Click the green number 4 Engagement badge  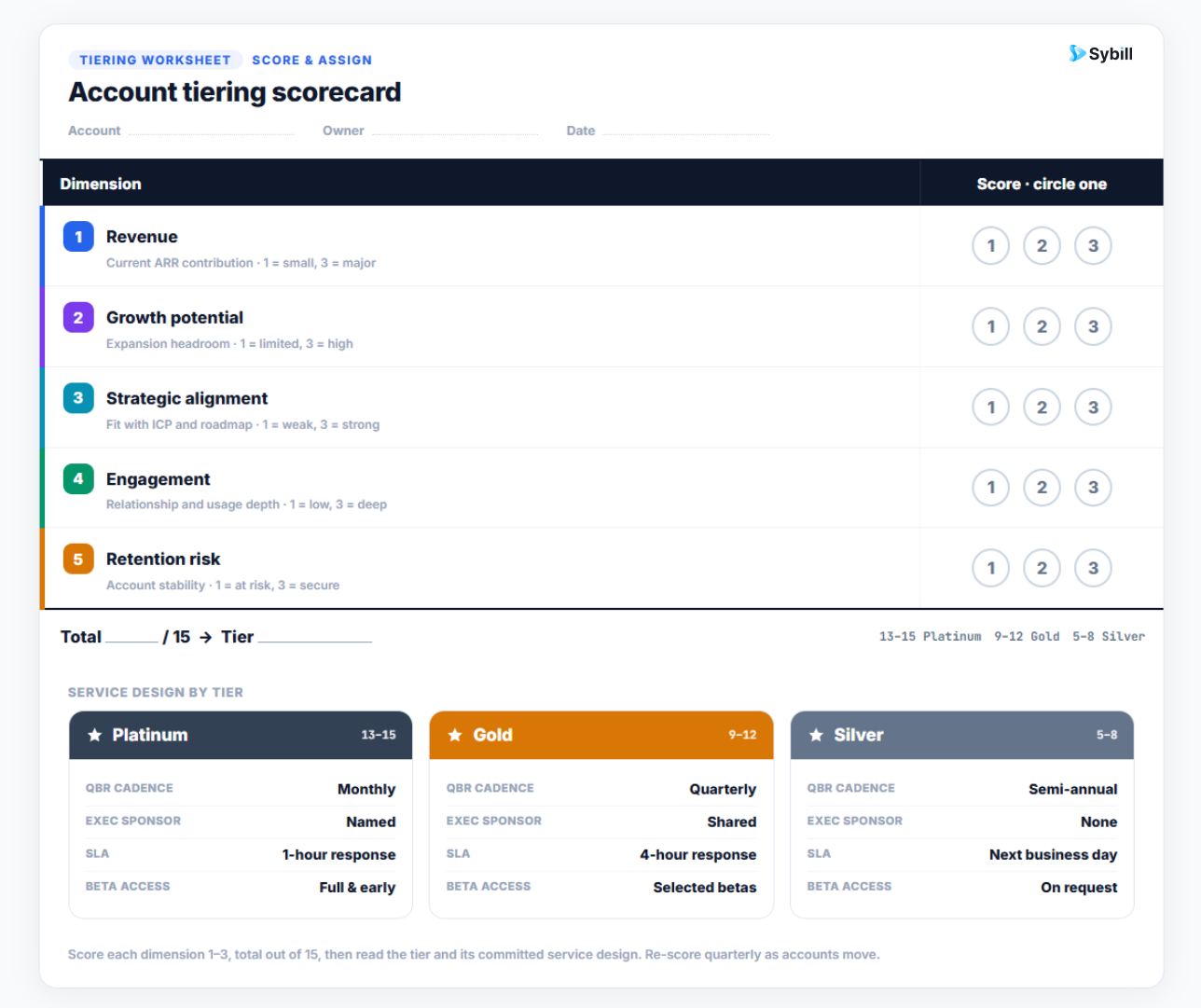78,478
